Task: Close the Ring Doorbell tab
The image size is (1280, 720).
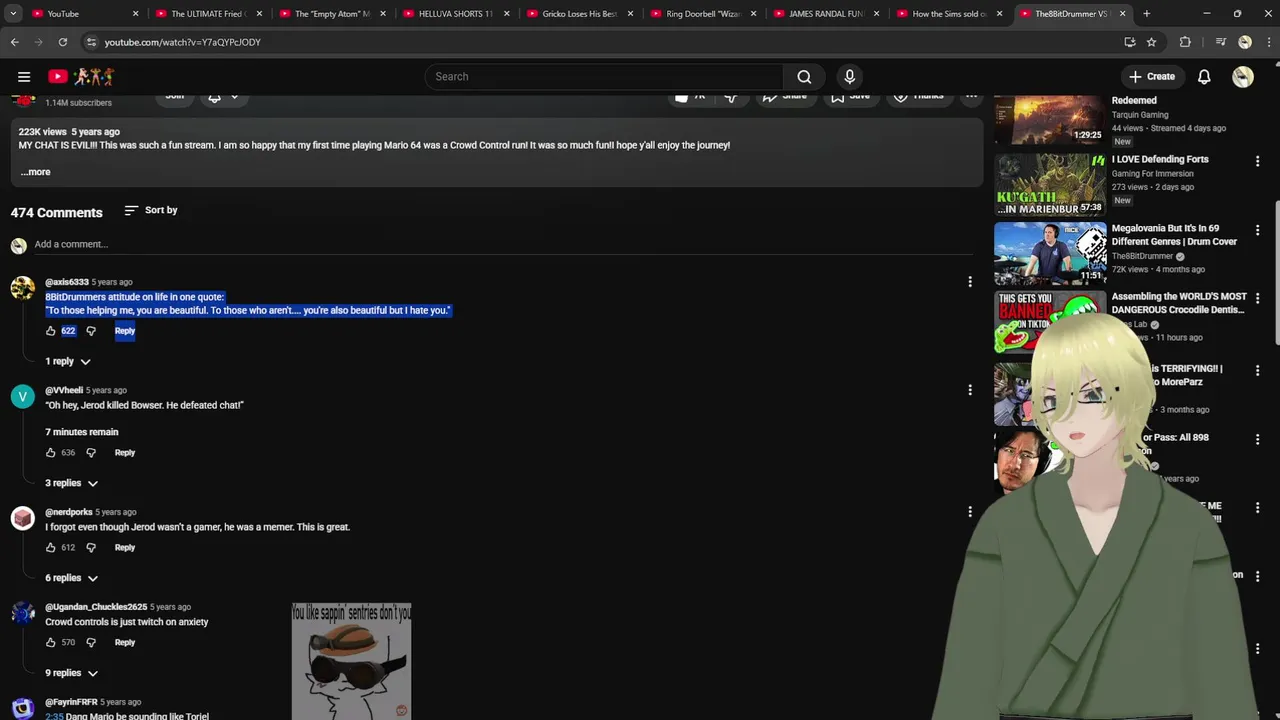Action: tap(753, 14)
